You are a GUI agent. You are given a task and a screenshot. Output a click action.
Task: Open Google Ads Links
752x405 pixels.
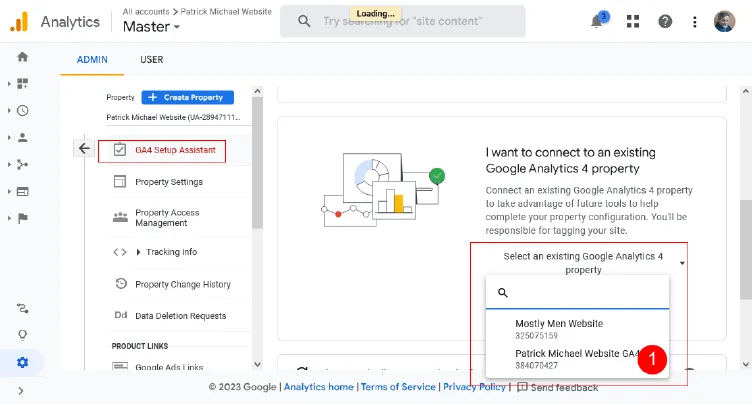169,367
